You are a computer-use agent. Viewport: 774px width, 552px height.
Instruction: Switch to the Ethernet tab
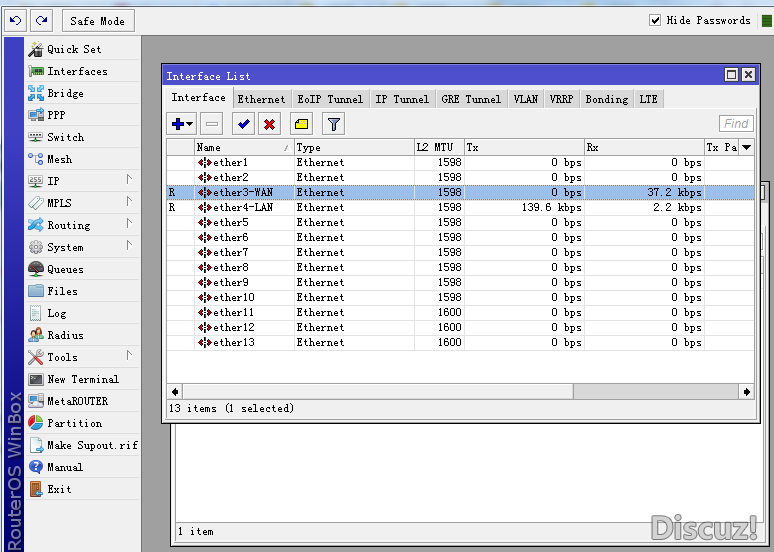point(261,99)
